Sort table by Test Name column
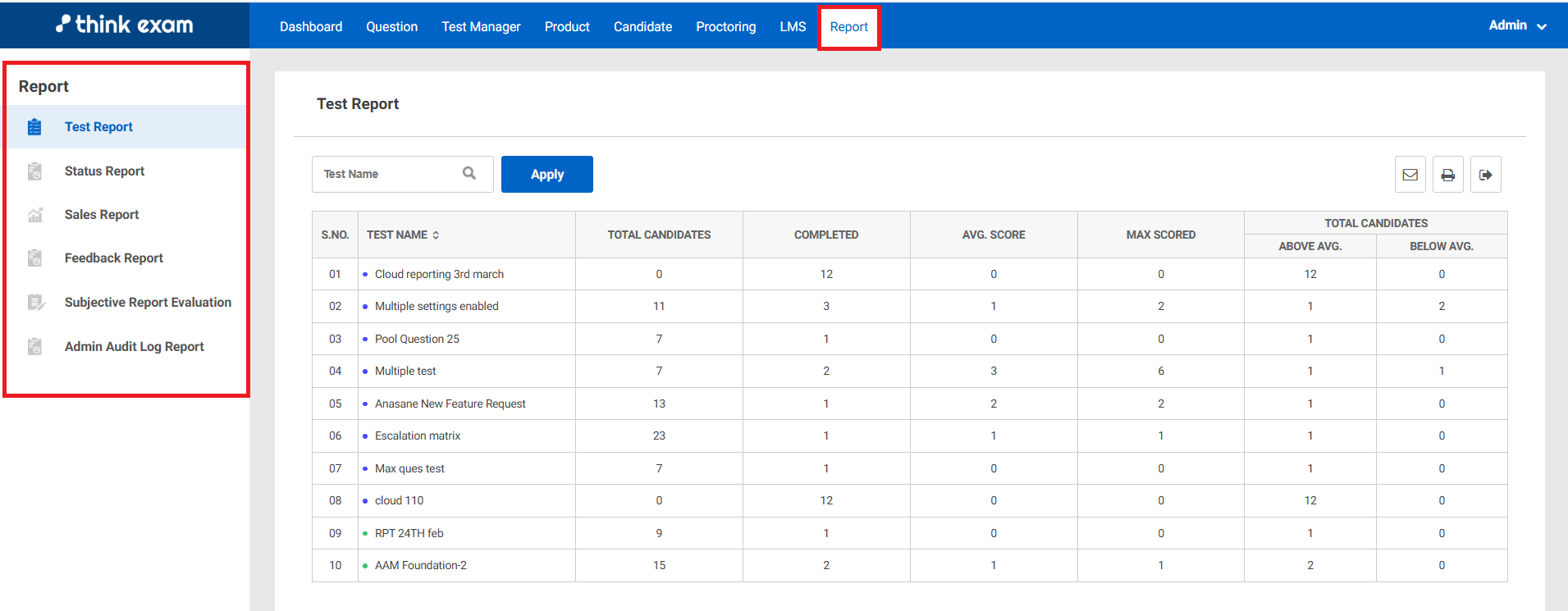The width and height of the screenshot is (1568, 611). coord(436,235)
